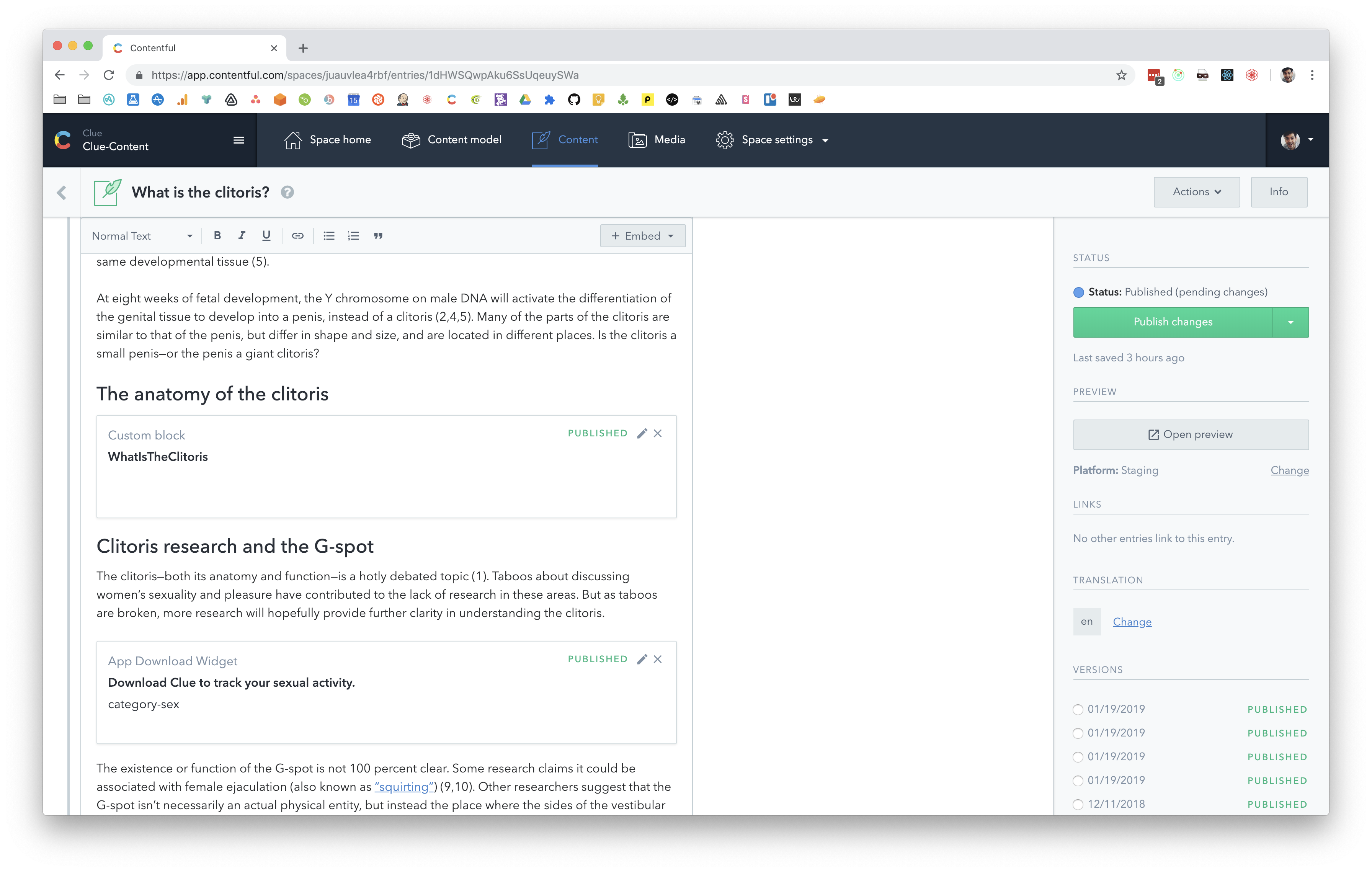Open the Normal Text style dropdown

click(x=142, y=236)
